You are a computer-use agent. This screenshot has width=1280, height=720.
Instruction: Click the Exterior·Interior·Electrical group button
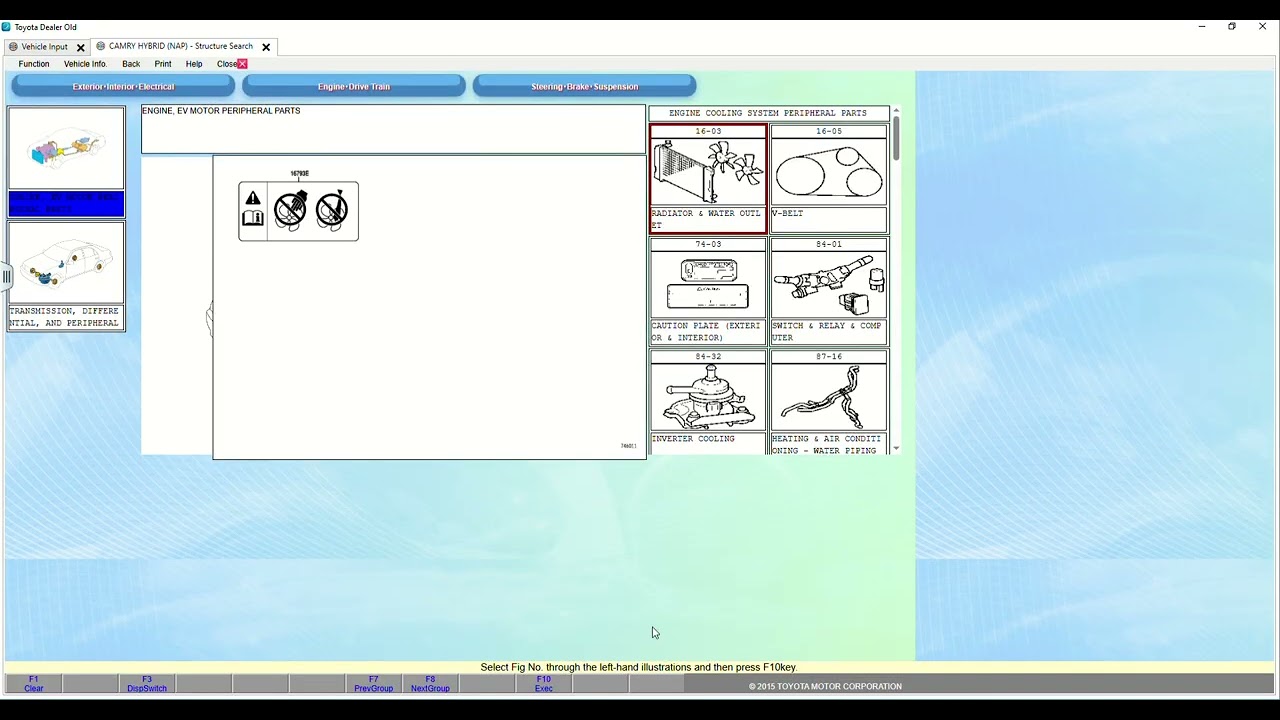(123, 87)
